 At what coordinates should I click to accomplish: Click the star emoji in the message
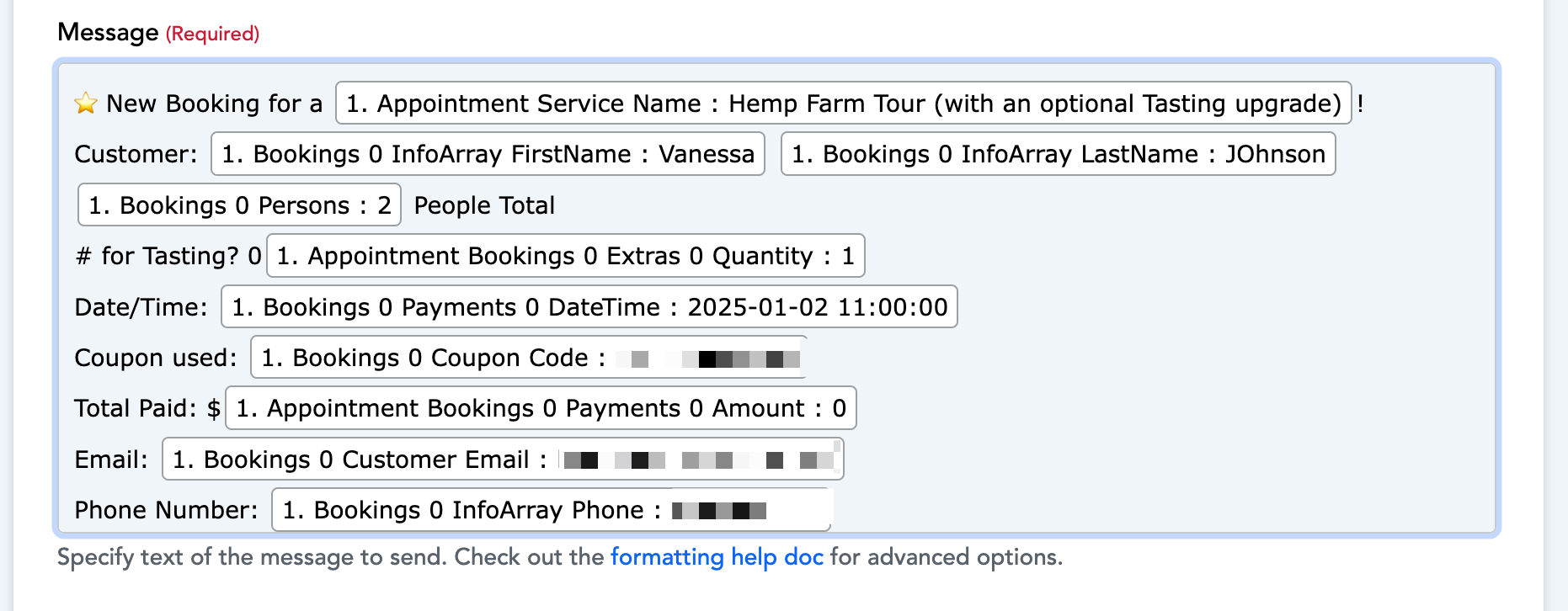tap(86, 104)
